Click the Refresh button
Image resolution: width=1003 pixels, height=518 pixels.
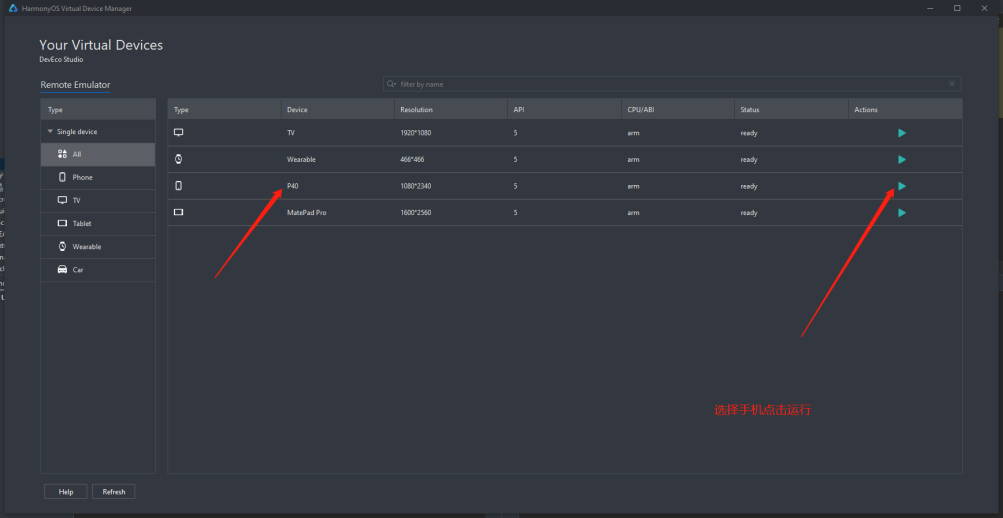pos(113,492)
